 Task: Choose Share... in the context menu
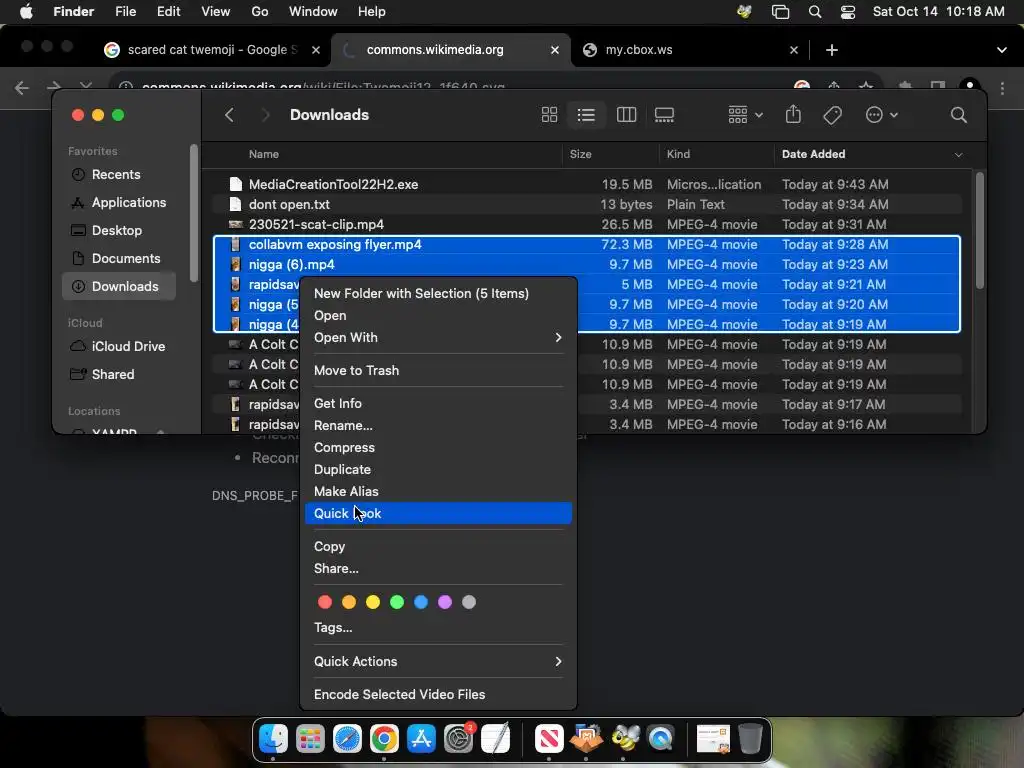point(438,568)
